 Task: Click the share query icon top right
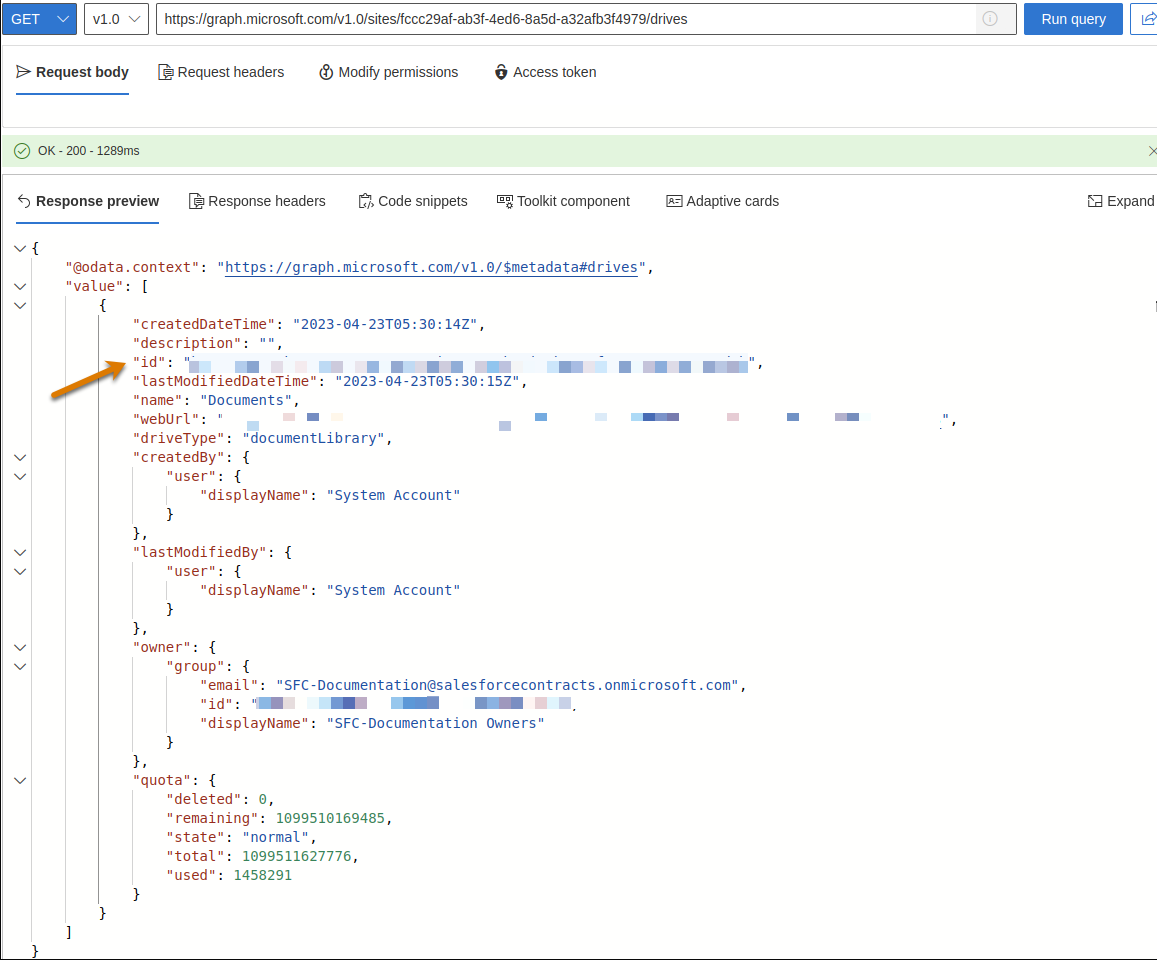tap(1148, 18)
